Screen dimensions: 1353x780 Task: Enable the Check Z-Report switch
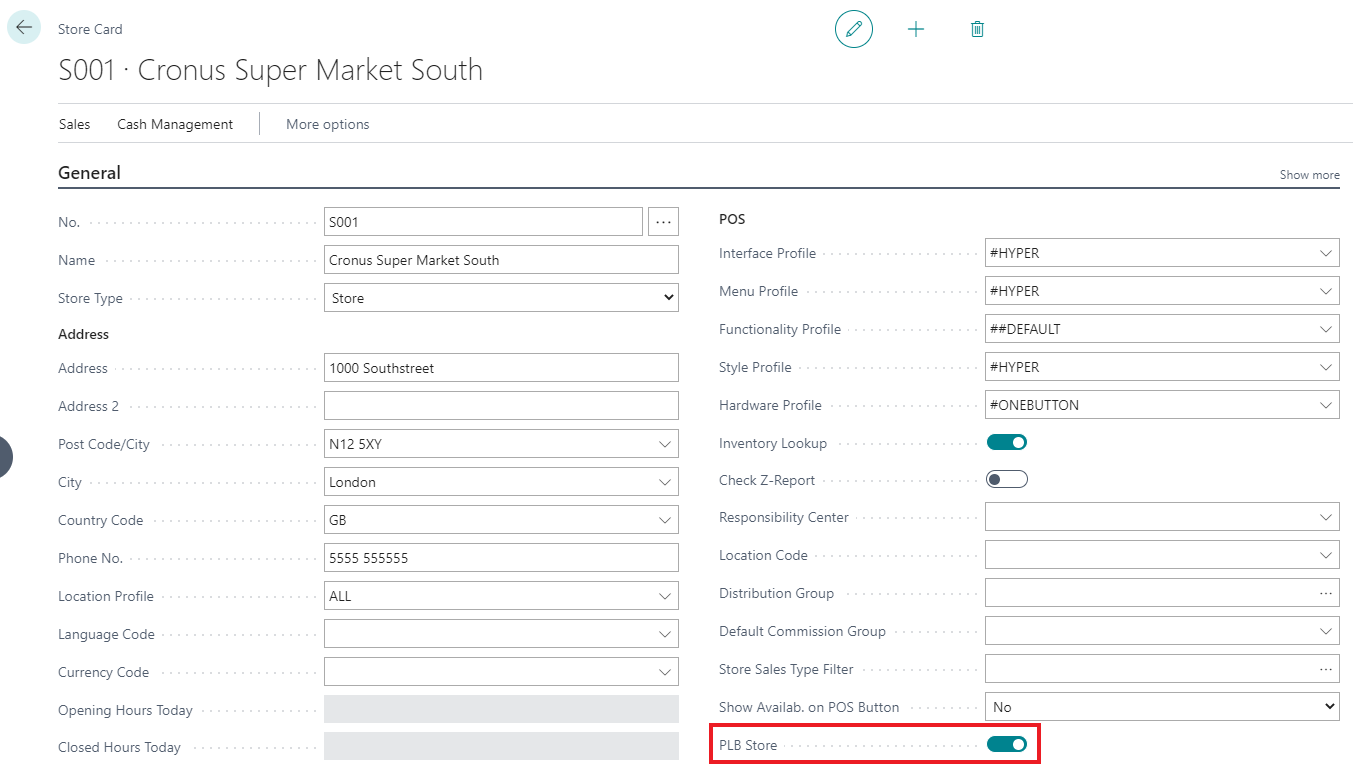(1007, 480)
